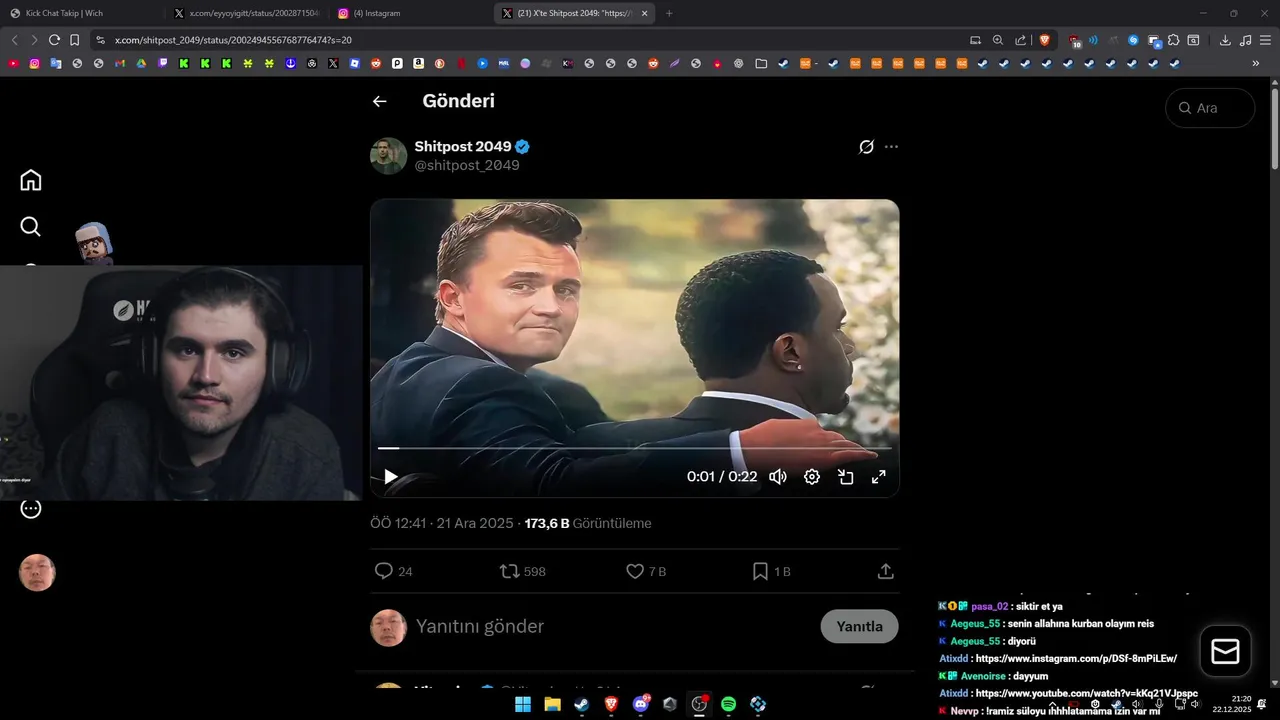Image resolution: width=1280 pixels, height=720 pixels.
Task: Go back with the Gönderi arrow
Action: coord(379,101)
